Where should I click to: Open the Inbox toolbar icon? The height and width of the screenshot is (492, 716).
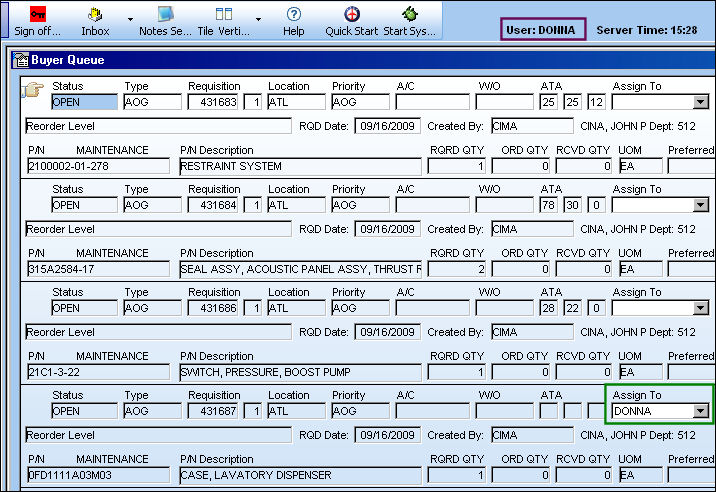95,15
